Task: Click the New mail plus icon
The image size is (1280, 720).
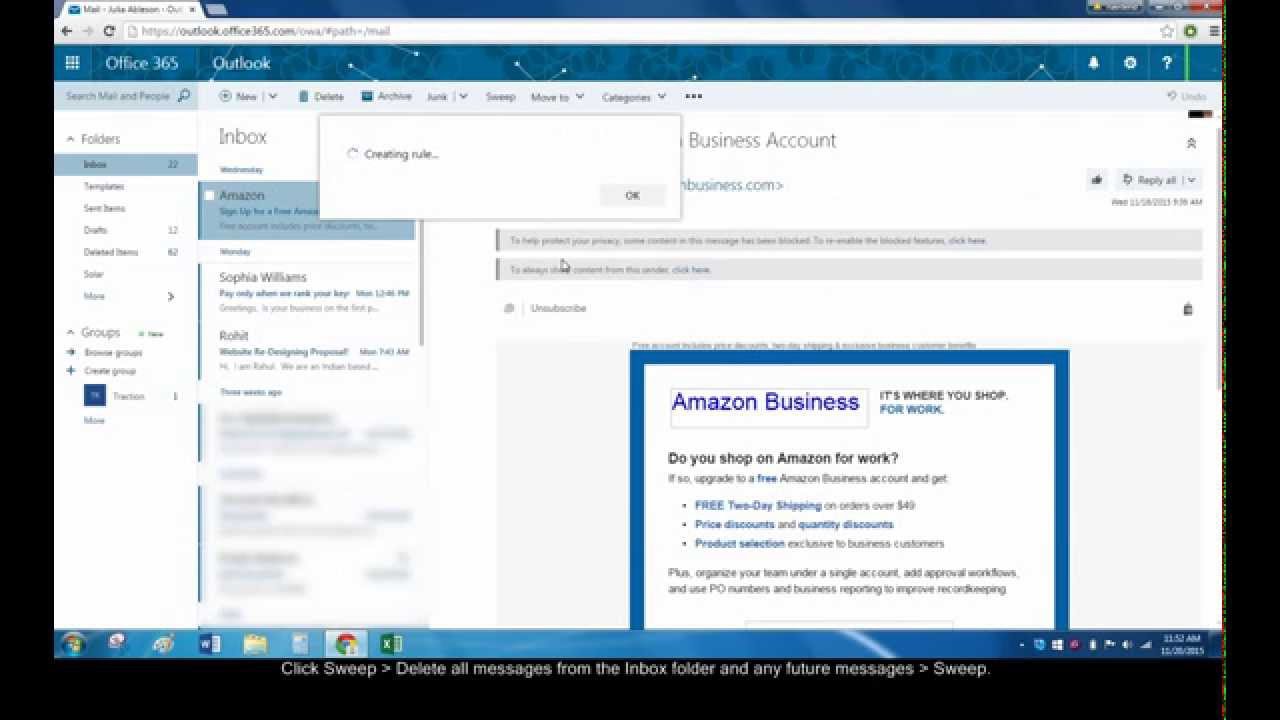Action: [225, 97]
